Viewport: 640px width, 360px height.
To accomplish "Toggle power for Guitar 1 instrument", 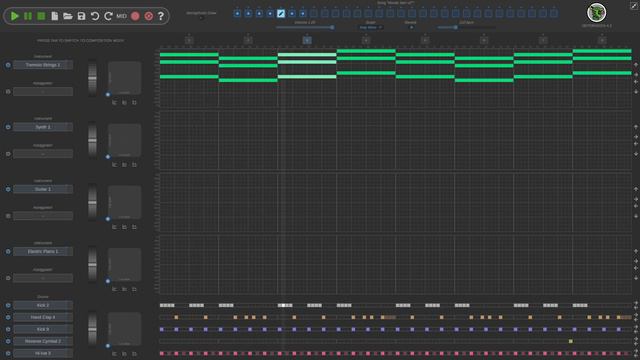I will (x=8, y=189).
